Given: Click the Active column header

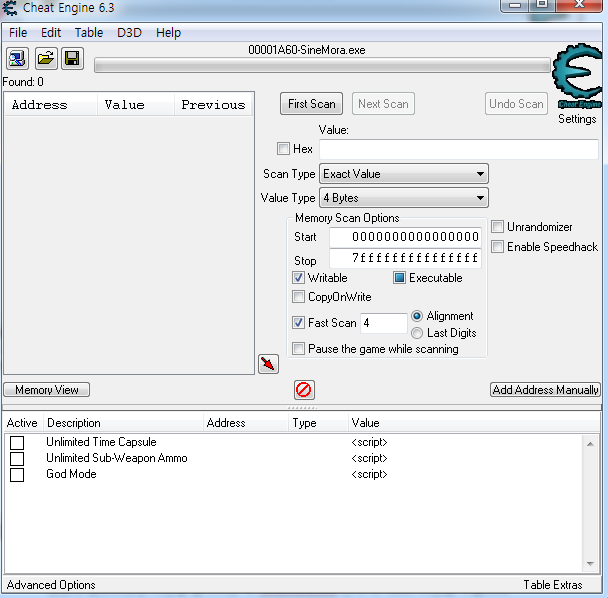Looking at the screenshot, I should (22, 423).
